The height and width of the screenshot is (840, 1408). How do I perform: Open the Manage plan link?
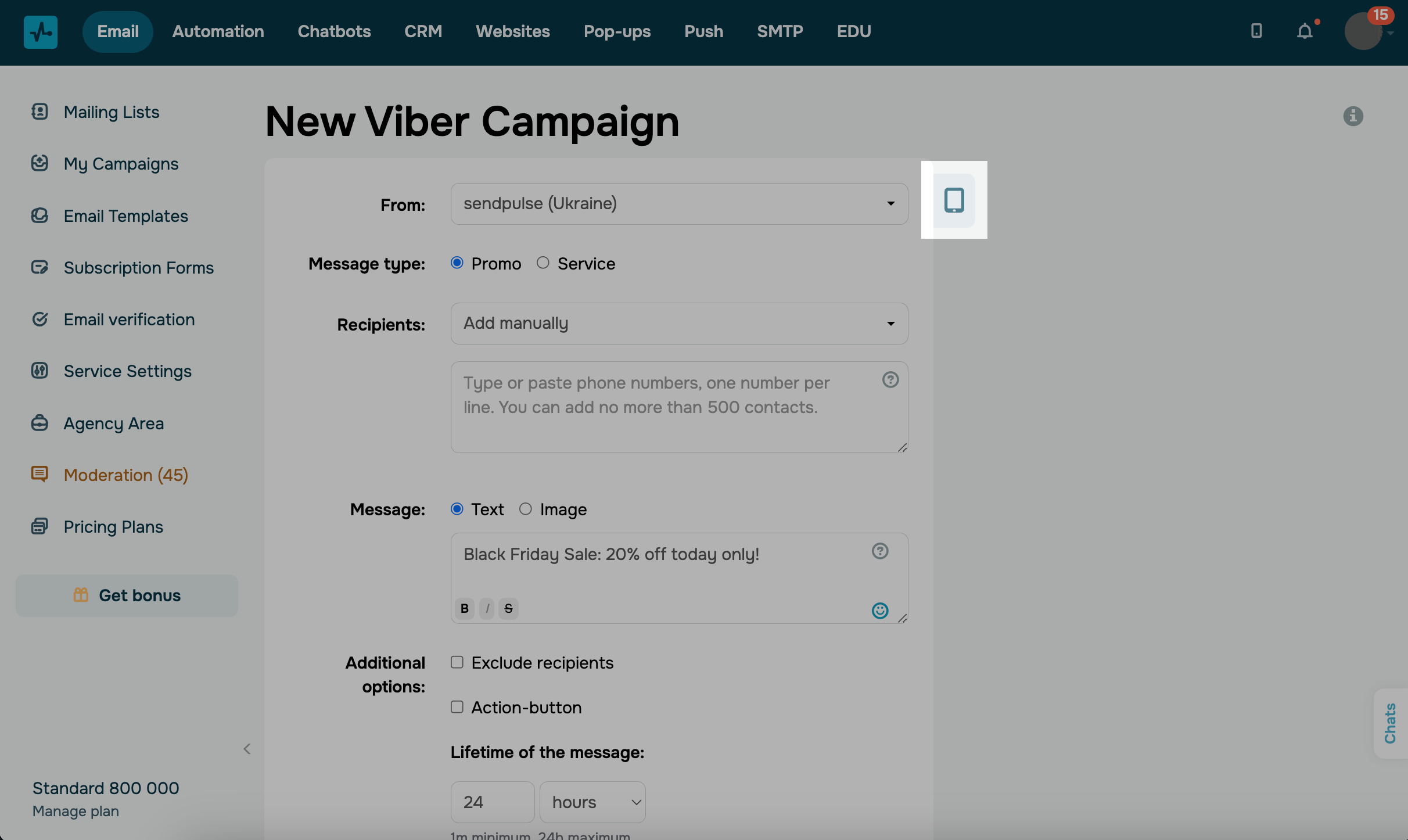click(76, 811)
